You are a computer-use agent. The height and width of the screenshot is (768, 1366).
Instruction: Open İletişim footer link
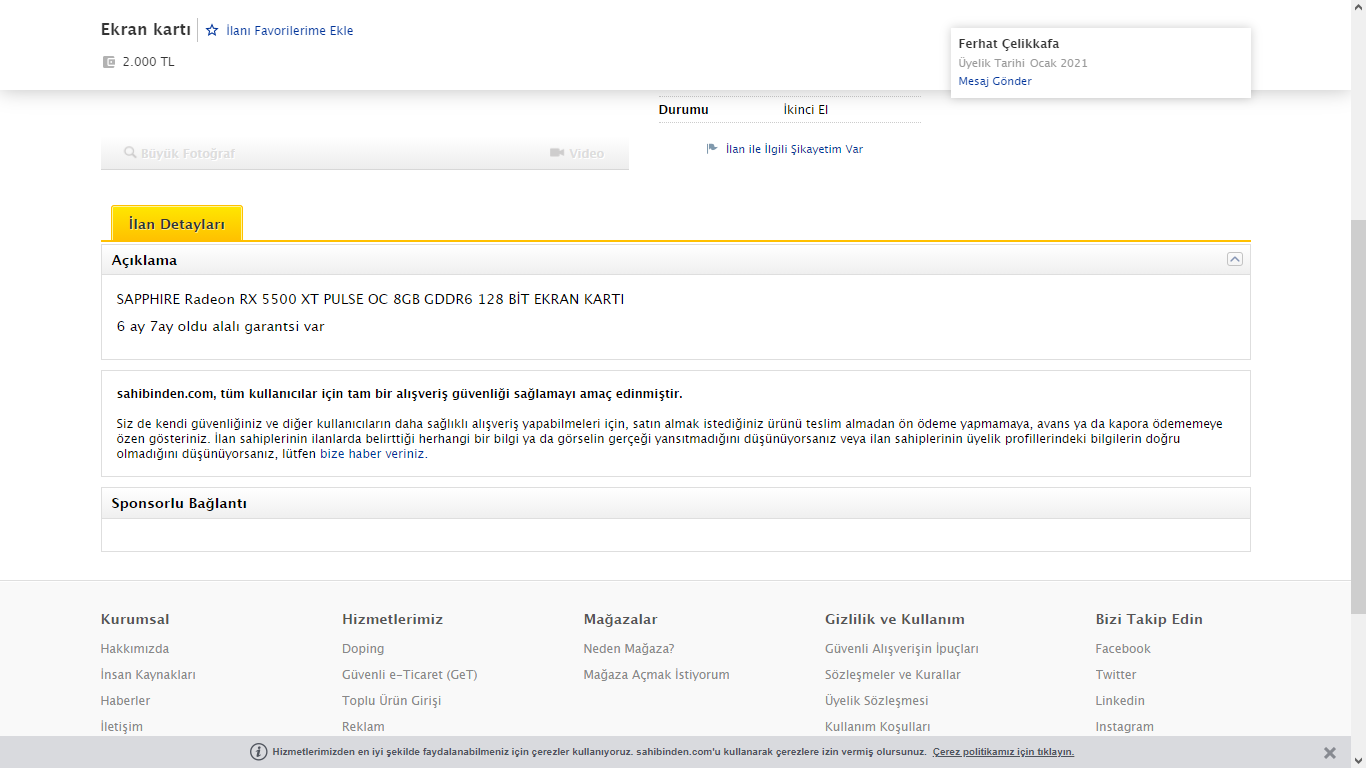(122, 727)
